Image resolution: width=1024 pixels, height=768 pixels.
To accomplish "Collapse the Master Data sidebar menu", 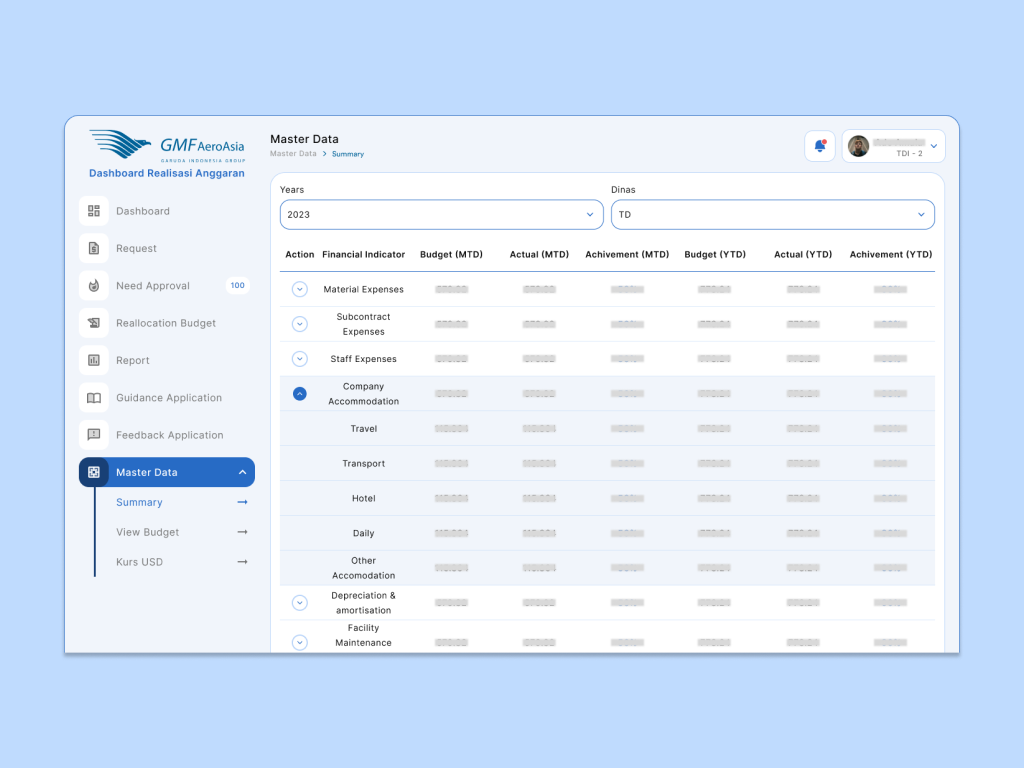I will (242, 473).
